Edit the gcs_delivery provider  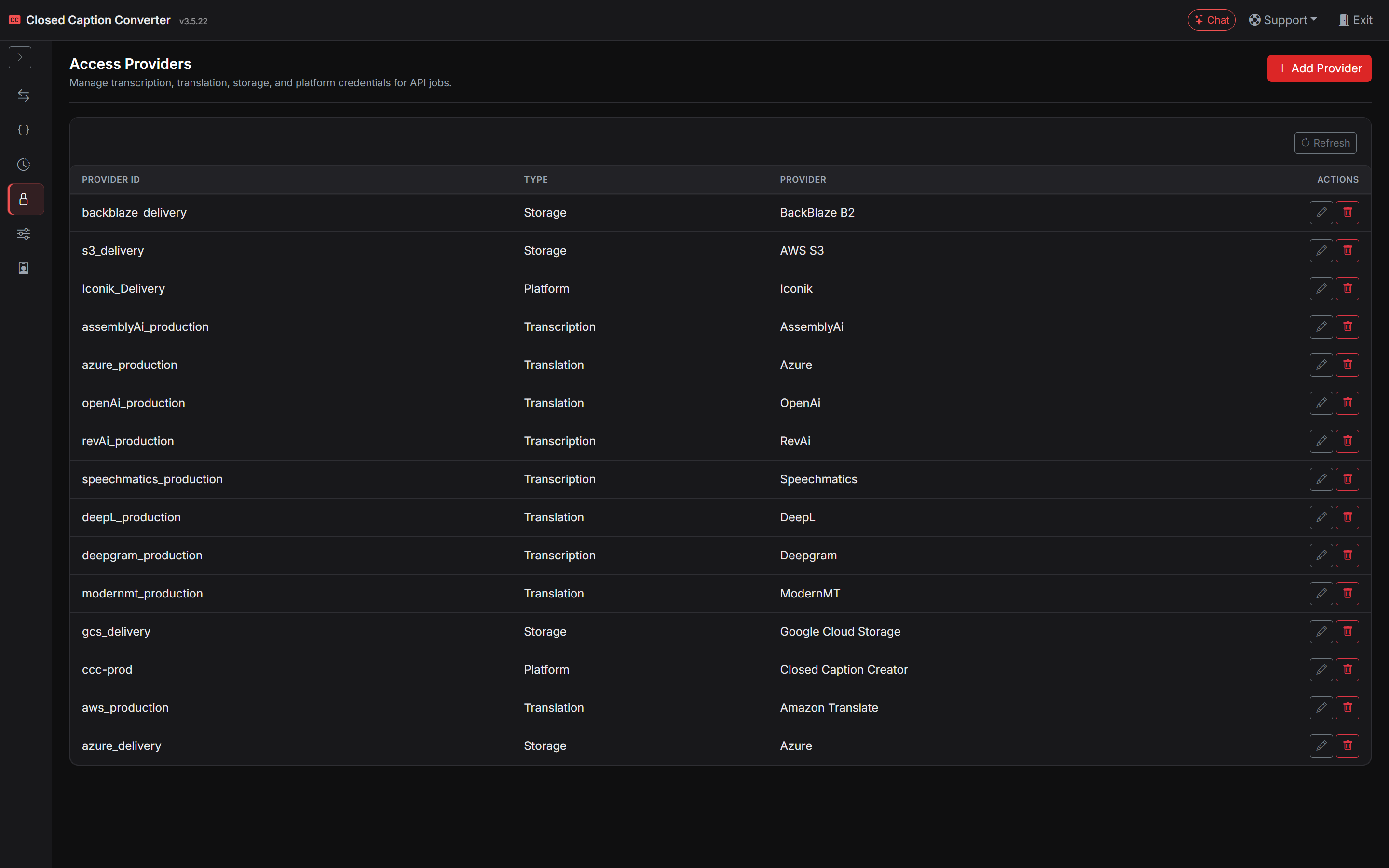coord(1321,632)
